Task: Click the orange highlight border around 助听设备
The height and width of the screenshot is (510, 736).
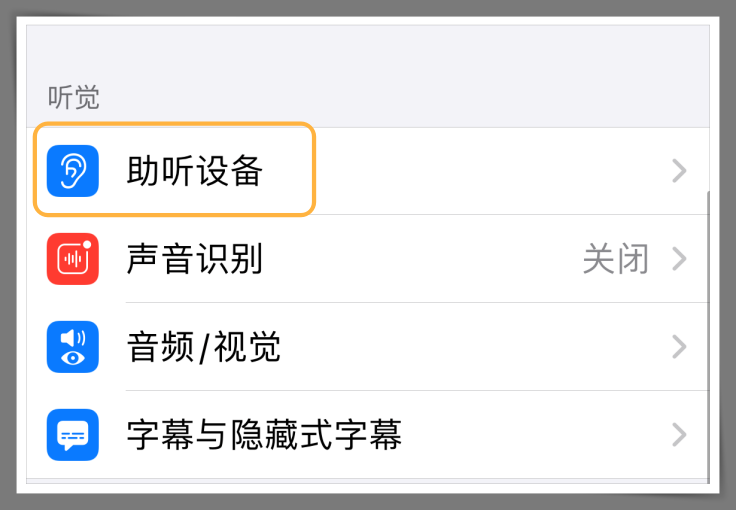Action: 175,124
